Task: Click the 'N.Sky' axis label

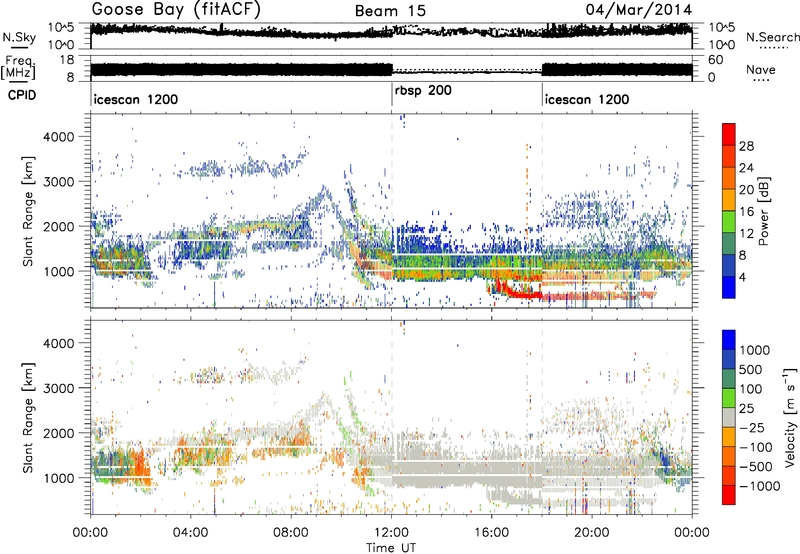Action: tap(19, 37)
